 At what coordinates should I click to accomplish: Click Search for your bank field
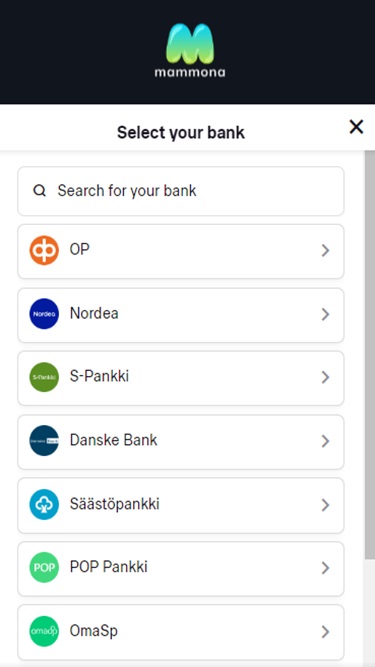tap(181, 191)
